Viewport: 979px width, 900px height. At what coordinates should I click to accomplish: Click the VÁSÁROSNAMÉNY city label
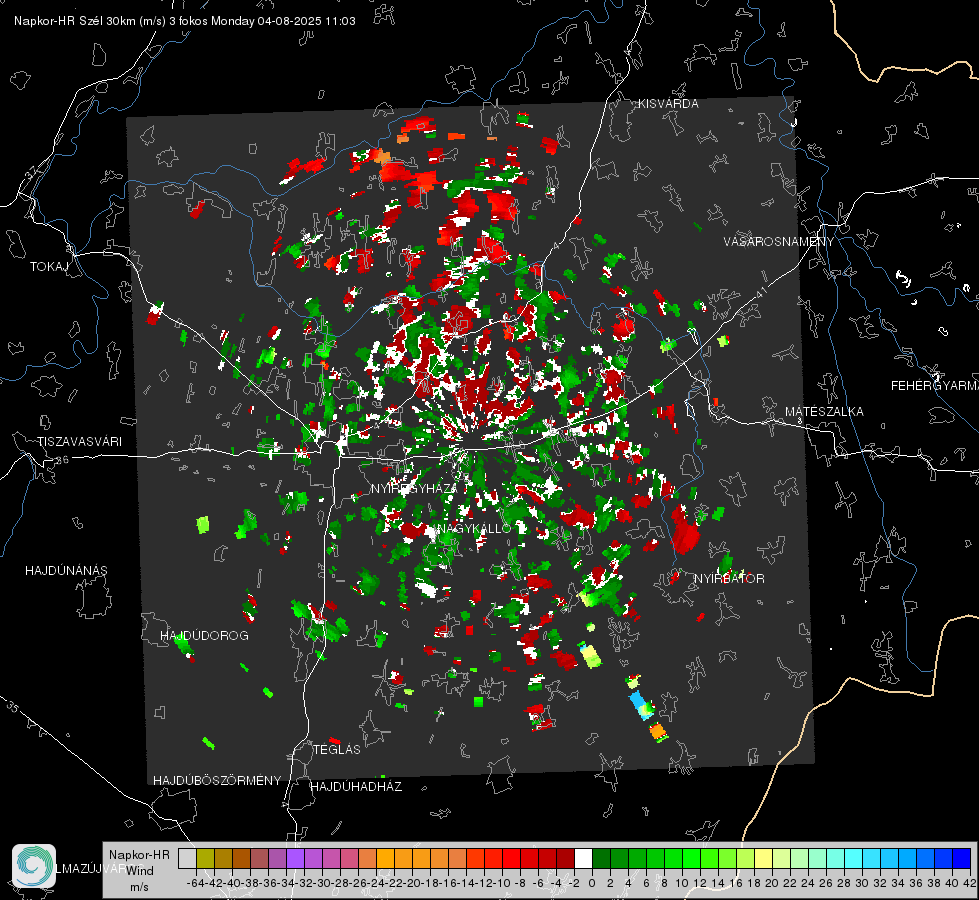tap(779, 242)
